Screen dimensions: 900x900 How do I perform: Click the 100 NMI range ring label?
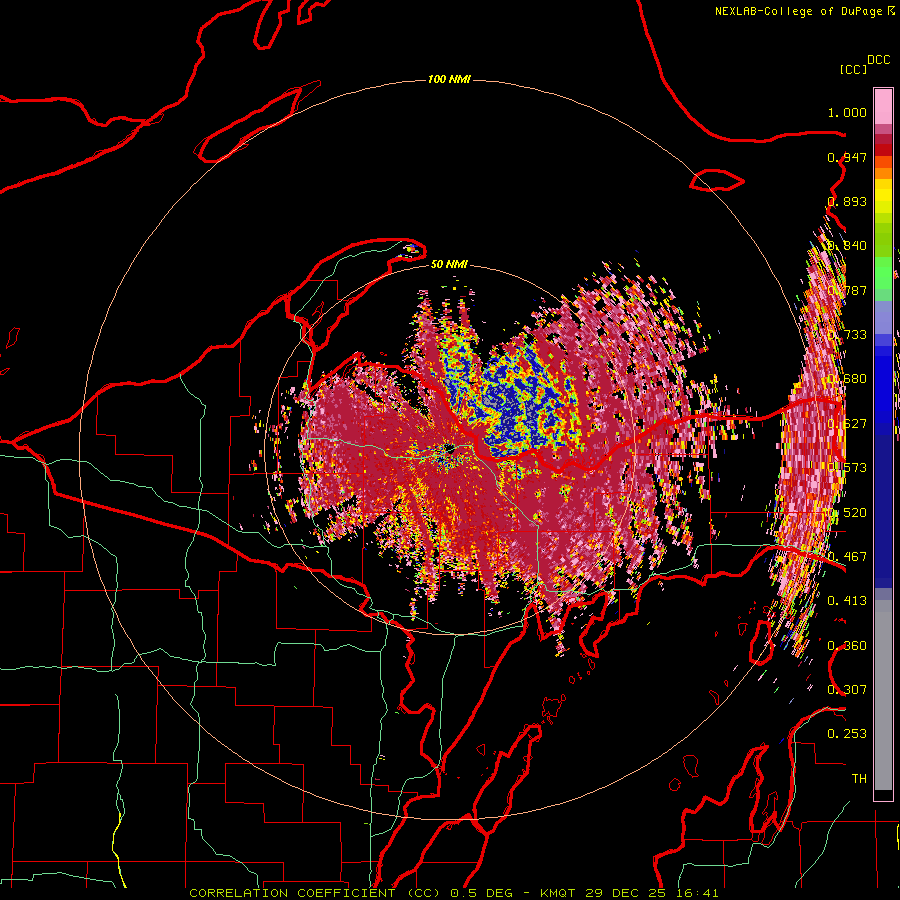click(x=449, y=79)
